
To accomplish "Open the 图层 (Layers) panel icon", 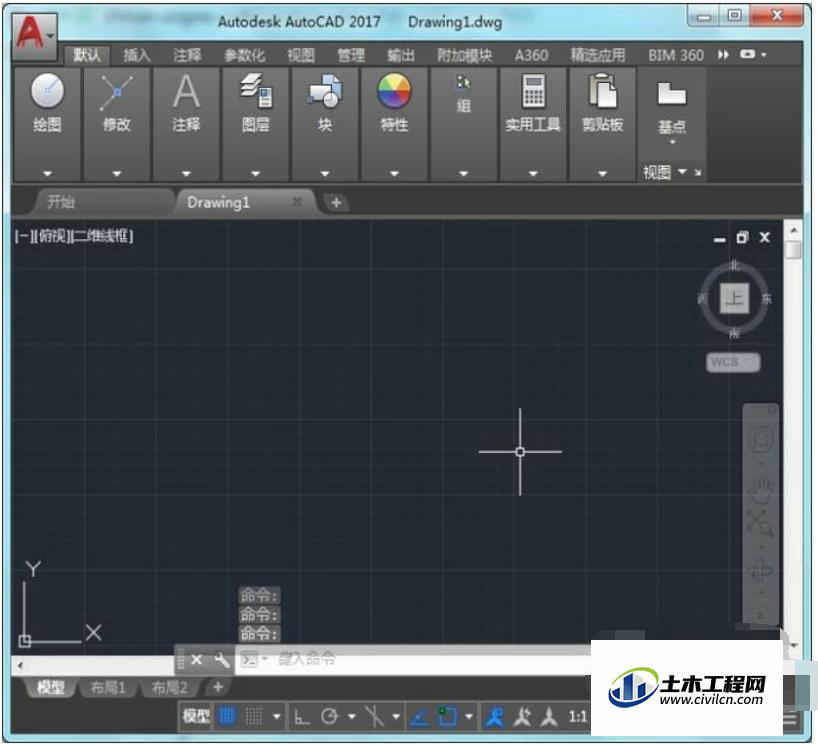I will tap(256, 90).
